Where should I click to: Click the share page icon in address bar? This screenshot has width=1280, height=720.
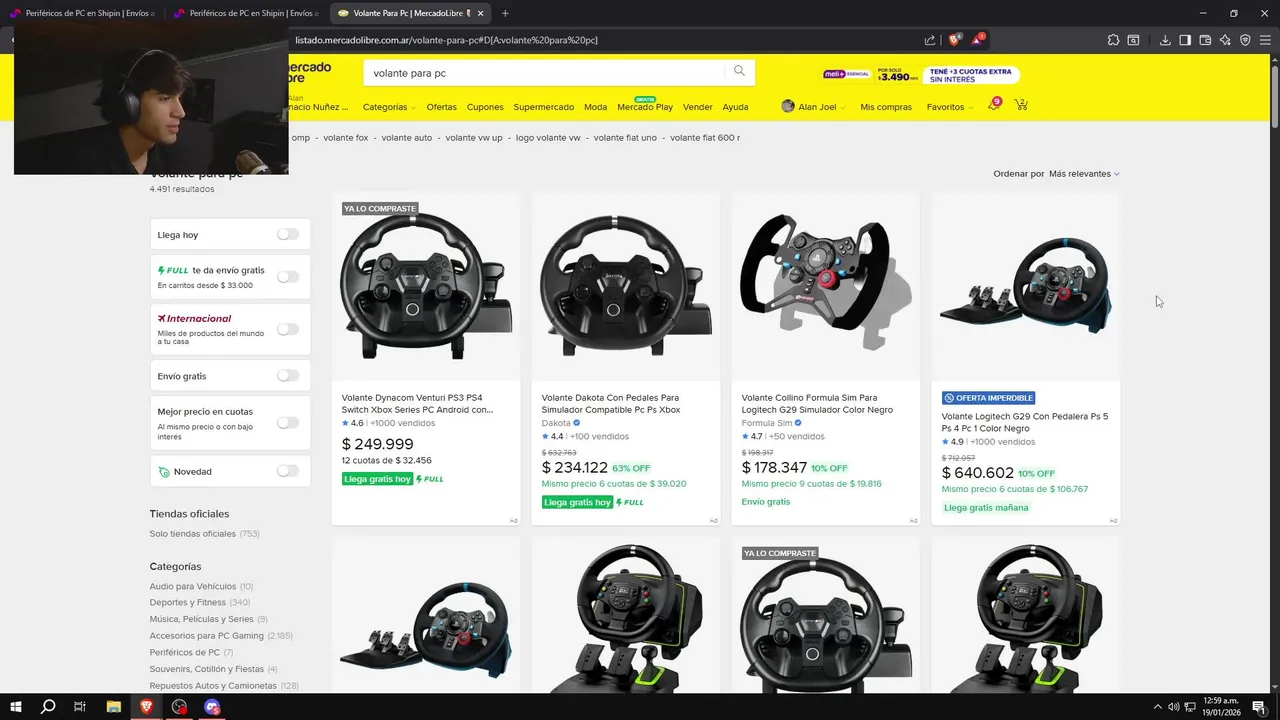coord(930,40)
